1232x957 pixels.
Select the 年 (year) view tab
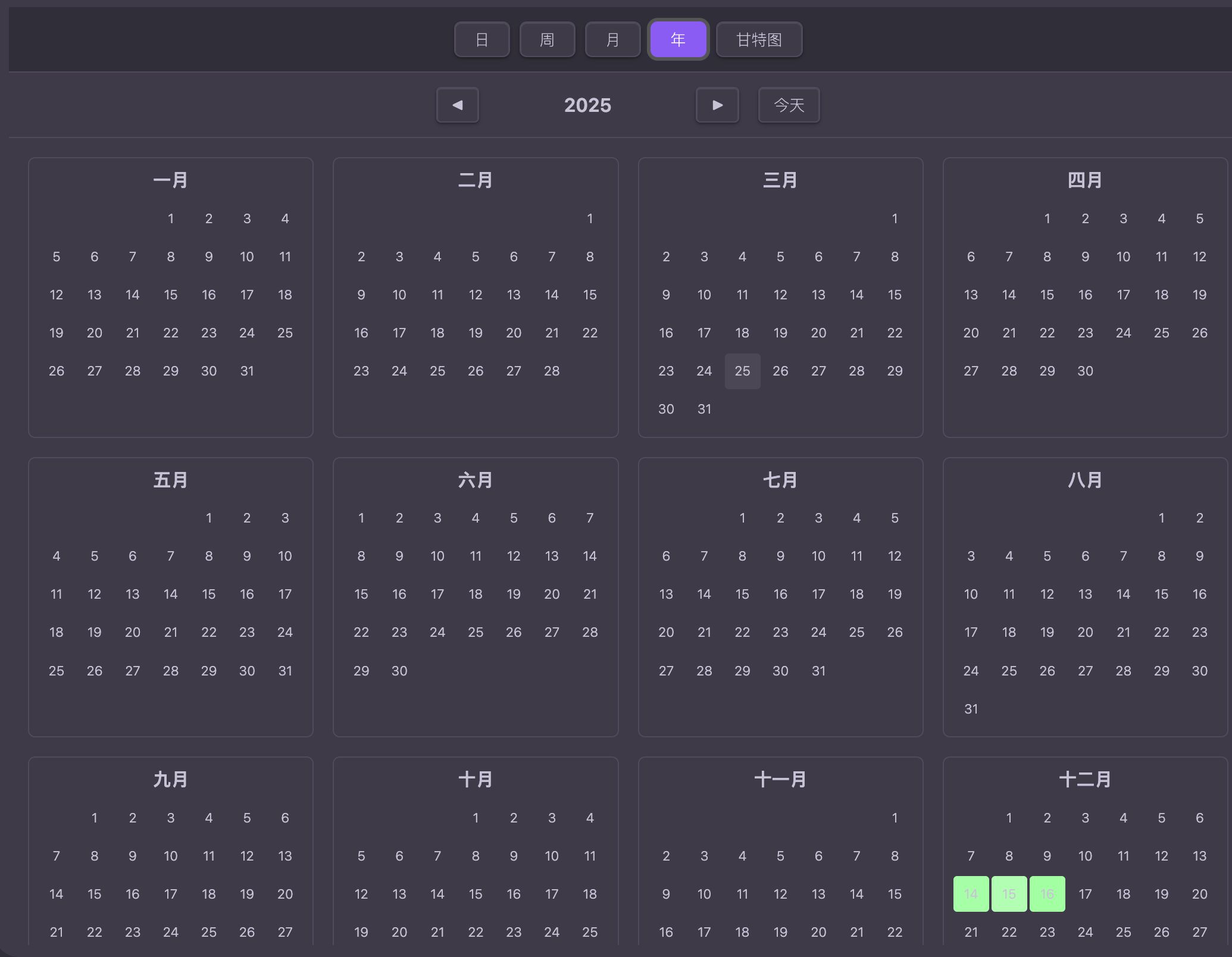(678, 40)
